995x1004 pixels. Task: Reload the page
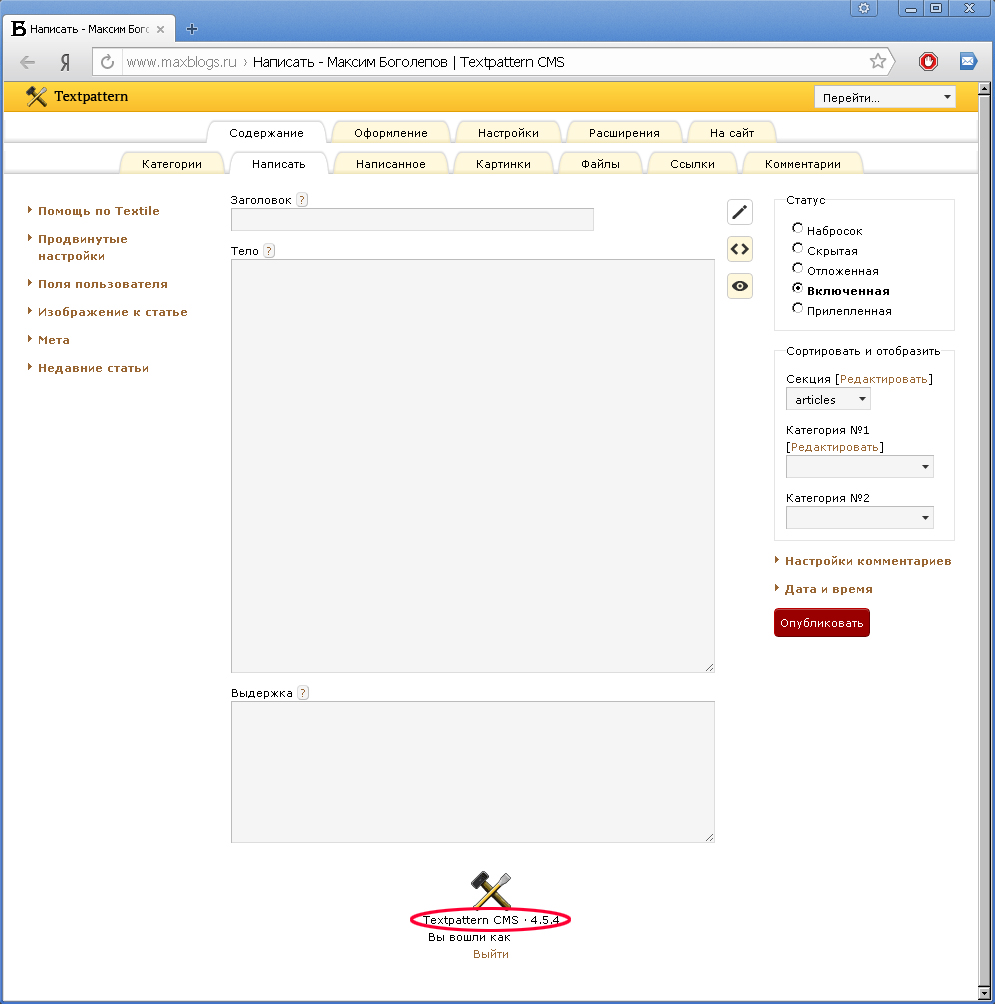(108, 62)
